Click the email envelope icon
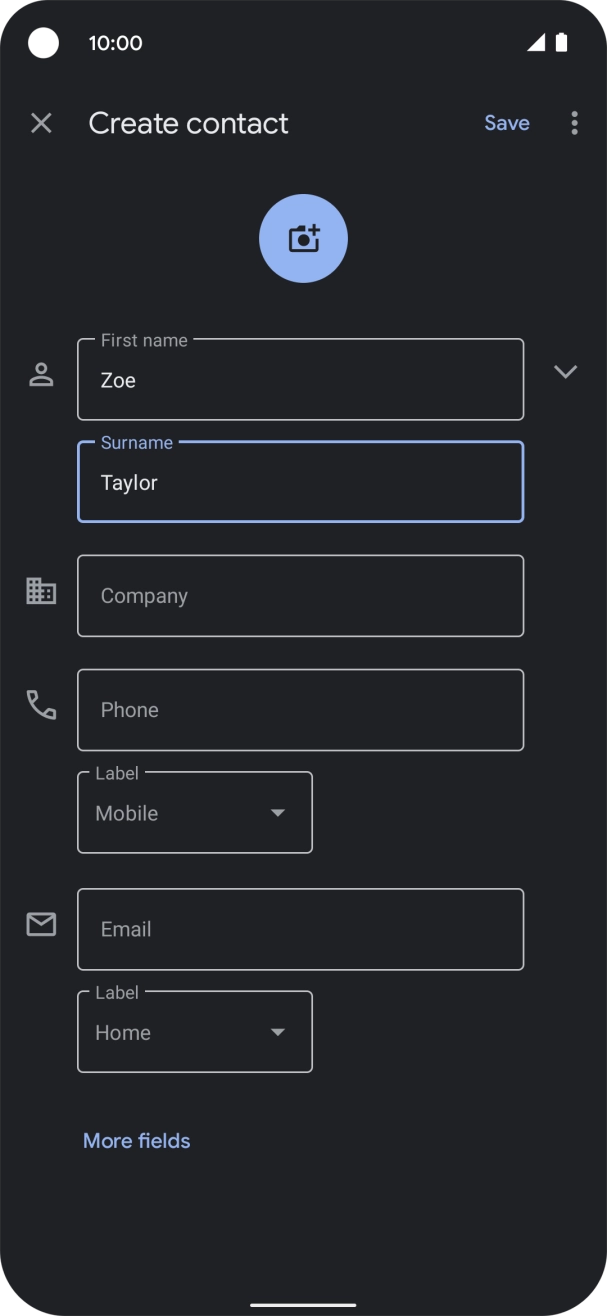 [x=41, y=924]
